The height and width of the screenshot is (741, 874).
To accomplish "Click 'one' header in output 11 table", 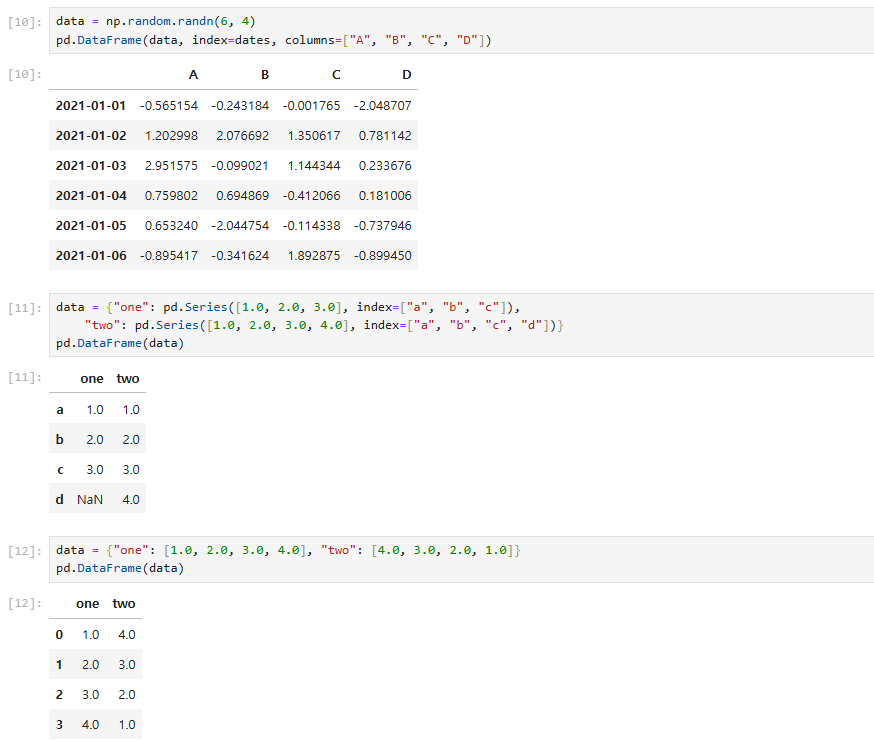I will (92, 379).
